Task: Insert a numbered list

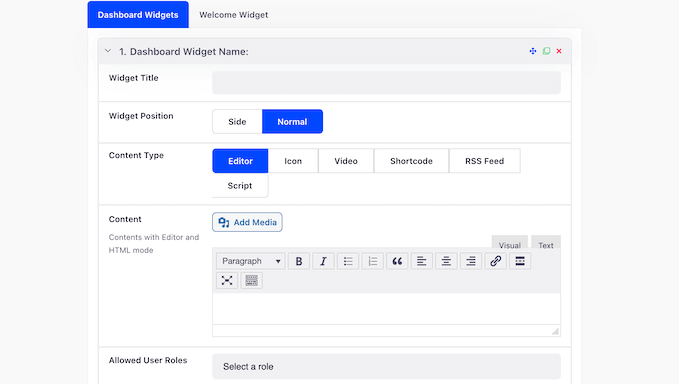Action: pos(373,261)
